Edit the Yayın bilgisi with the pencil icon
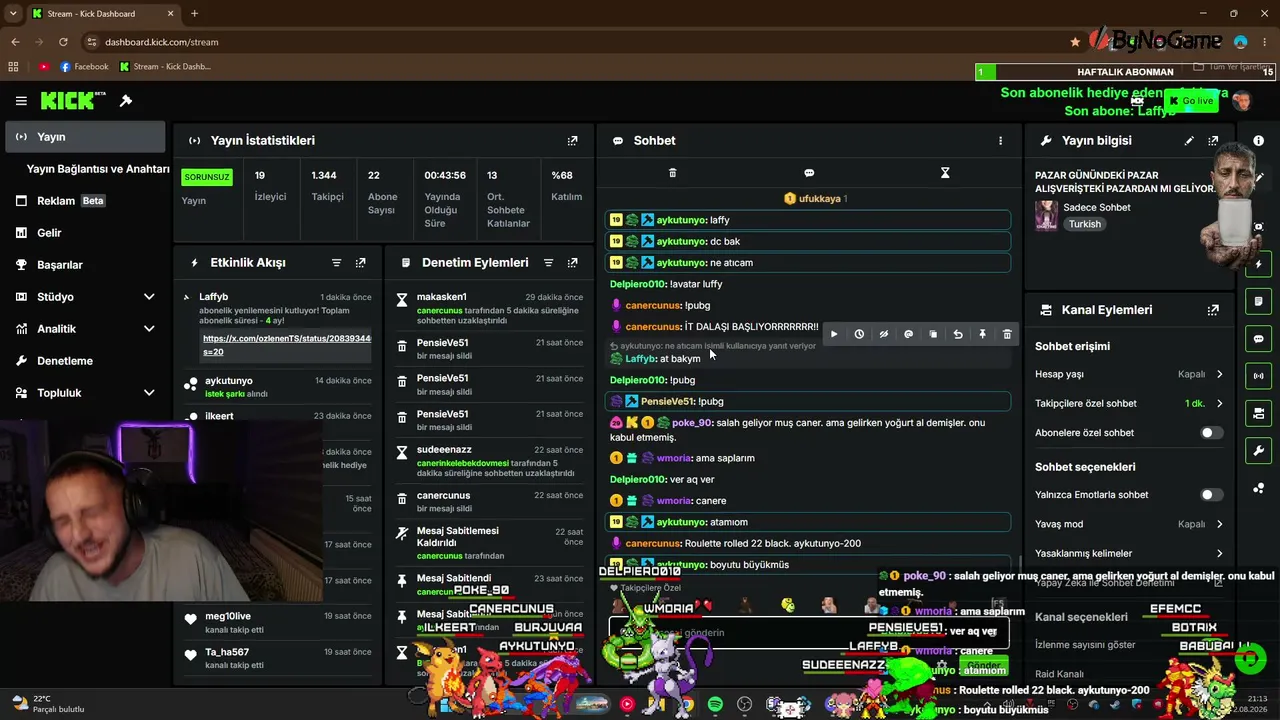Image resolution: width=1280 pixels, height=720 pixels. 1189,141
